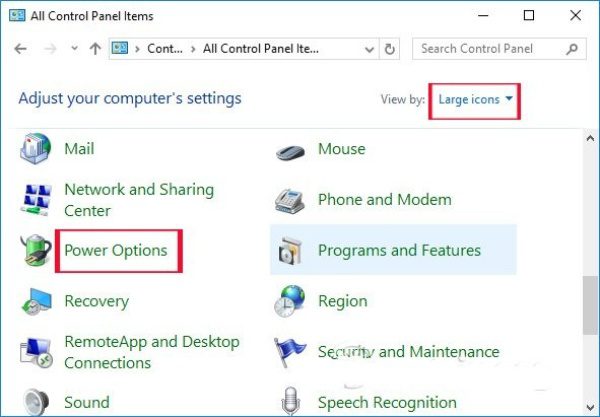
Task: Open the Mail control panel icon
Action: [x=35, y=148]
